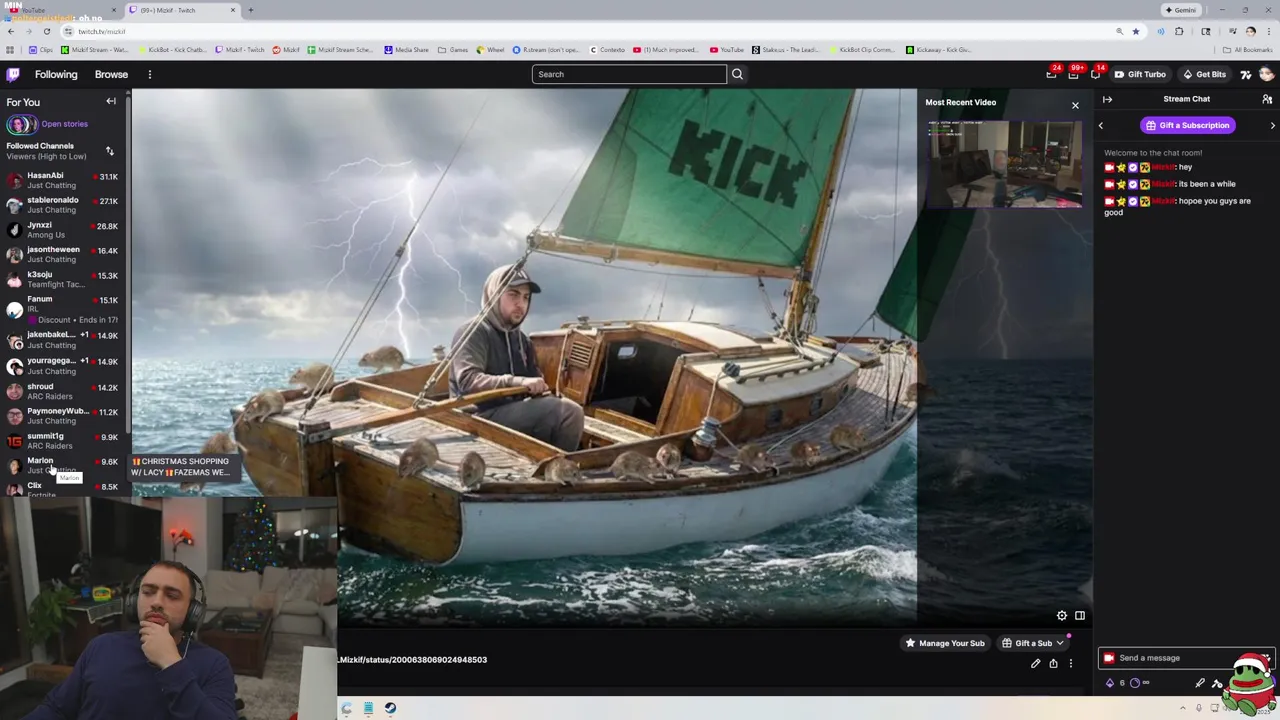Open the 7TV extension icon

(x=1246, y=74)
